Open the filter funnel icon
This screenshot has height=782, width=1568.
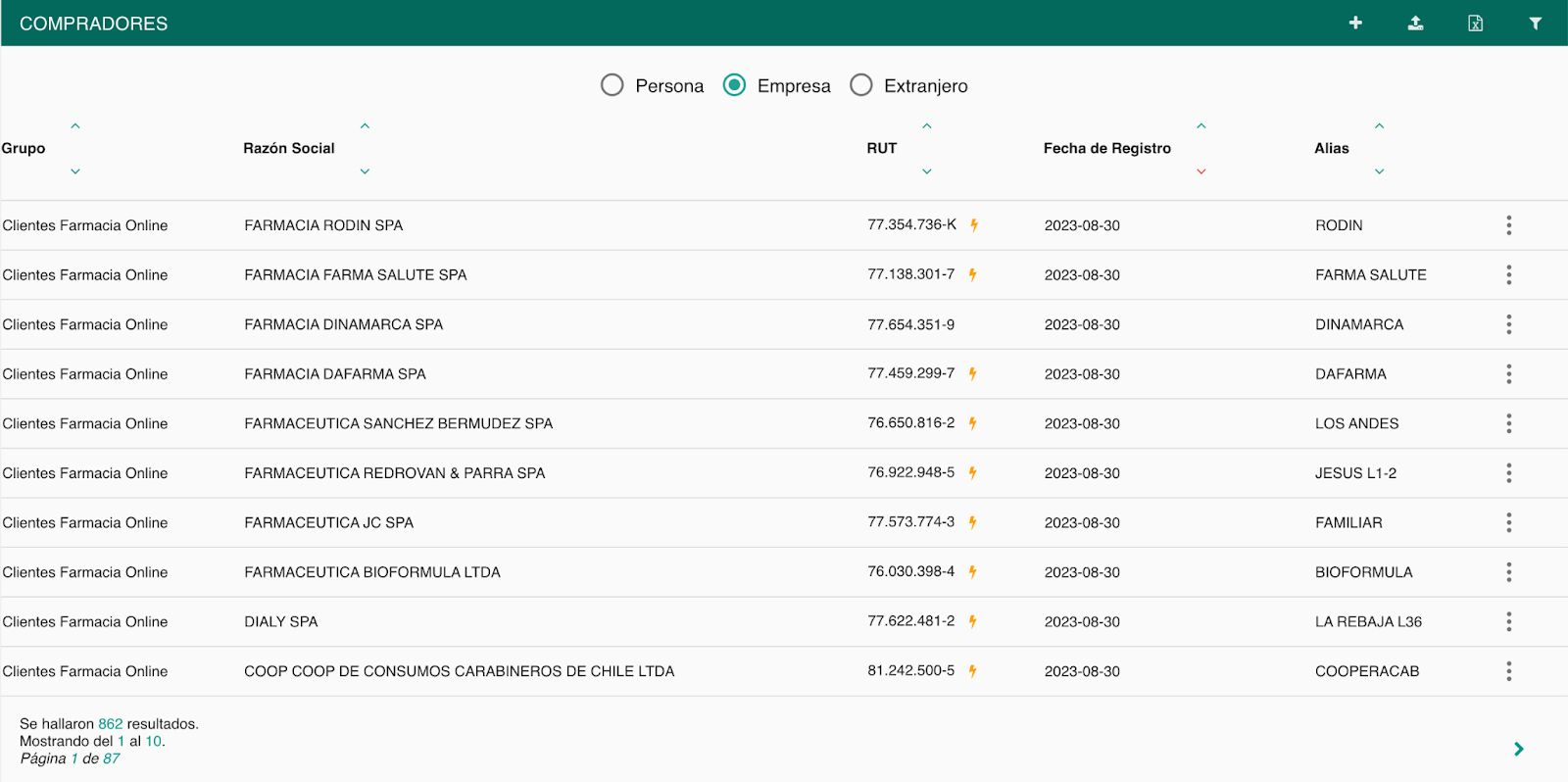1536,24
